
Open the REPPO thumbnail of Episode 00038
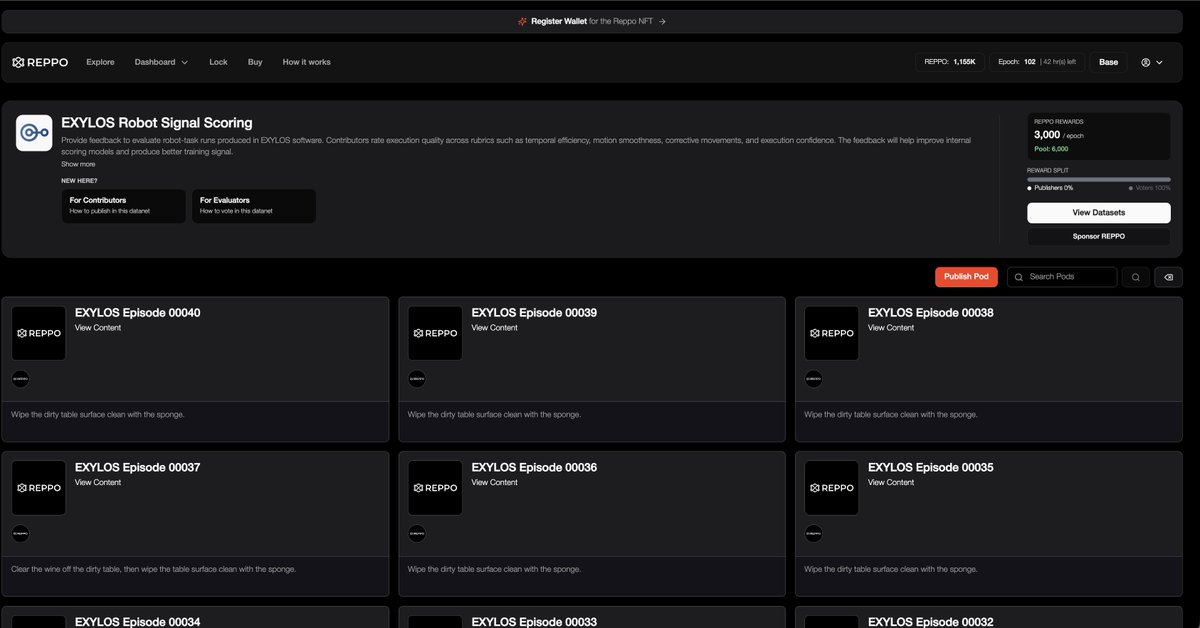832,333
